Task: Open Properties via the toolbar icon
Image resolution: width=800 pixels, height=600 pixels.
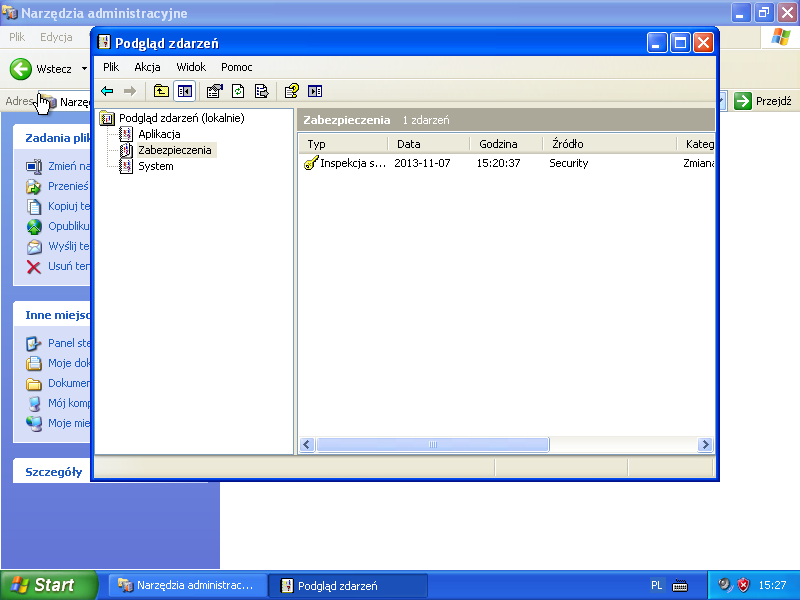Action: [x=214, y=91]
